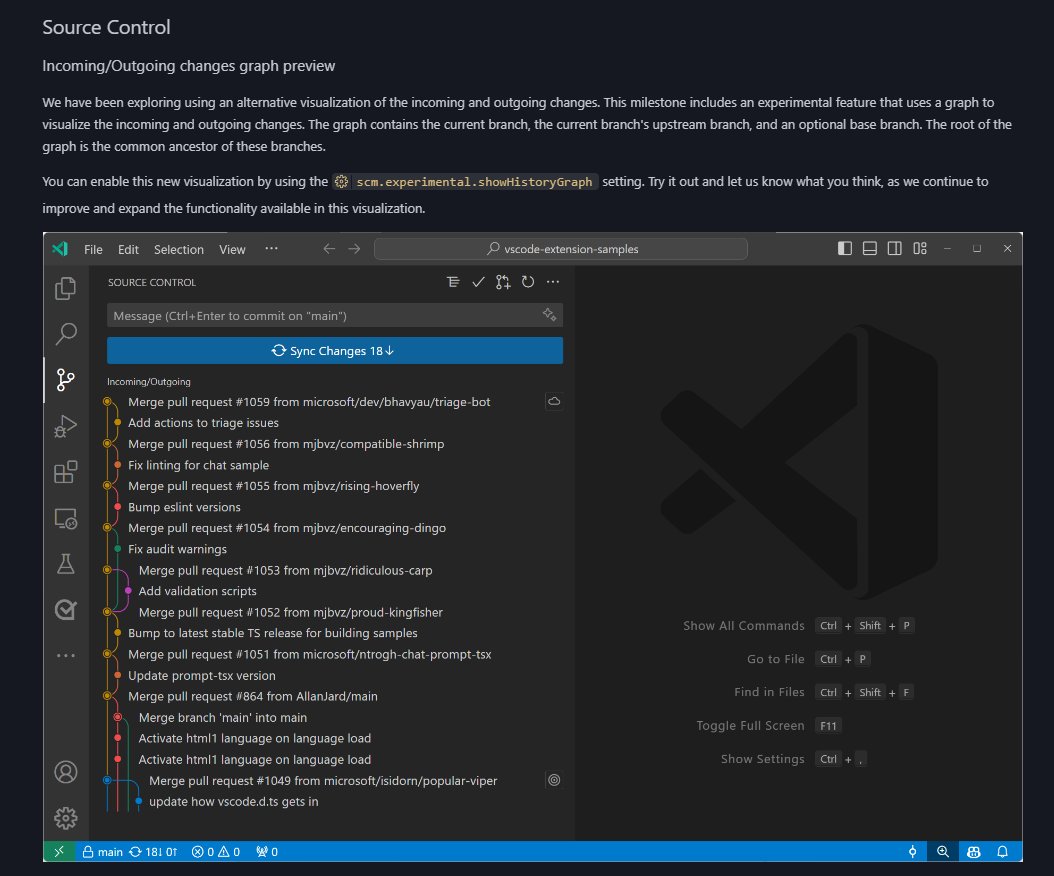Open the Accounts menu icon
This screenshot has width=1054, height=876.
tap(65, 772)
